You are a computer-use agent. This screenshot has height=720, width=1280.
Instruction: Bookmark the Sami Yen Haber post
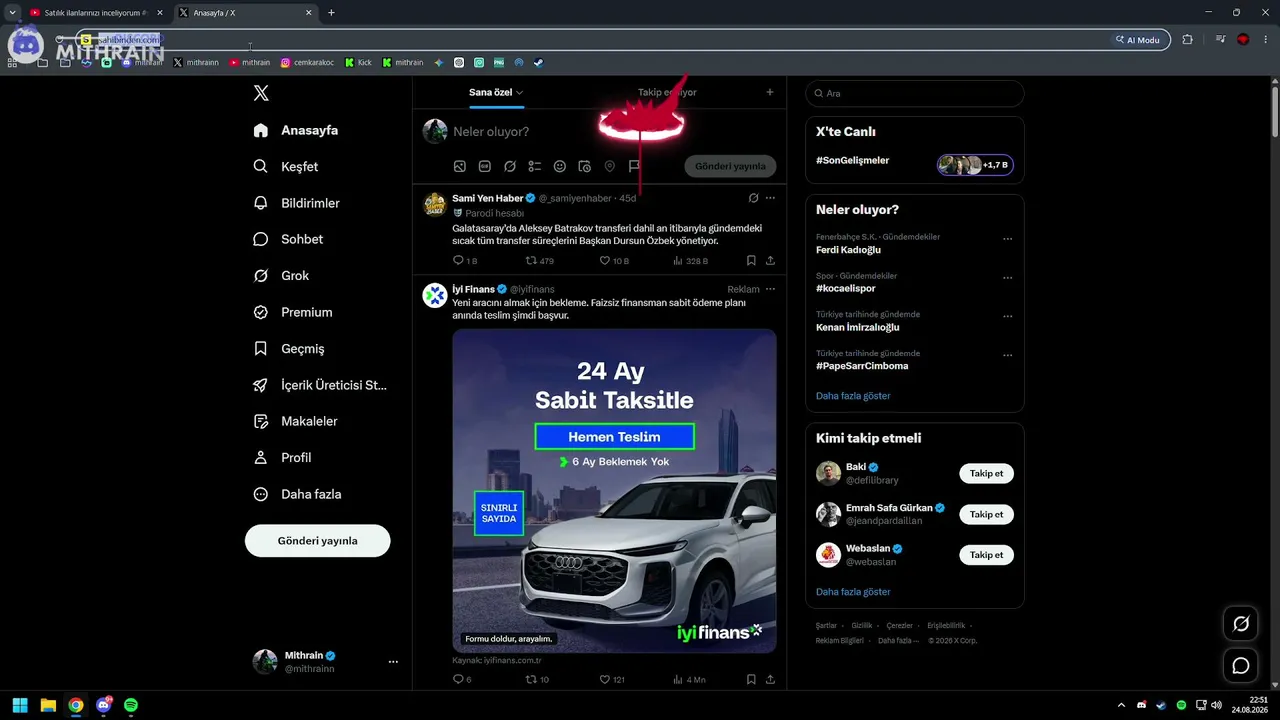[x=751, y=260]
